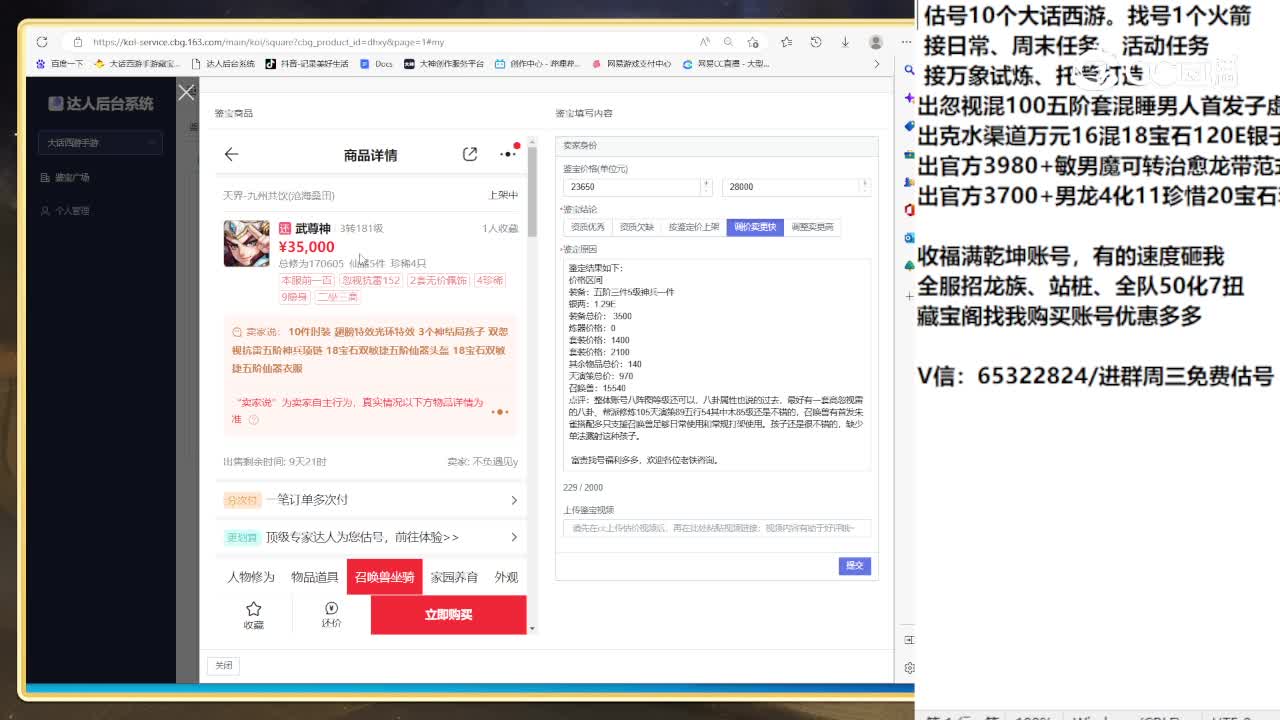Open the browser more options menu
Viewport: 1280px width, 720px height.
tap(905, 42)
